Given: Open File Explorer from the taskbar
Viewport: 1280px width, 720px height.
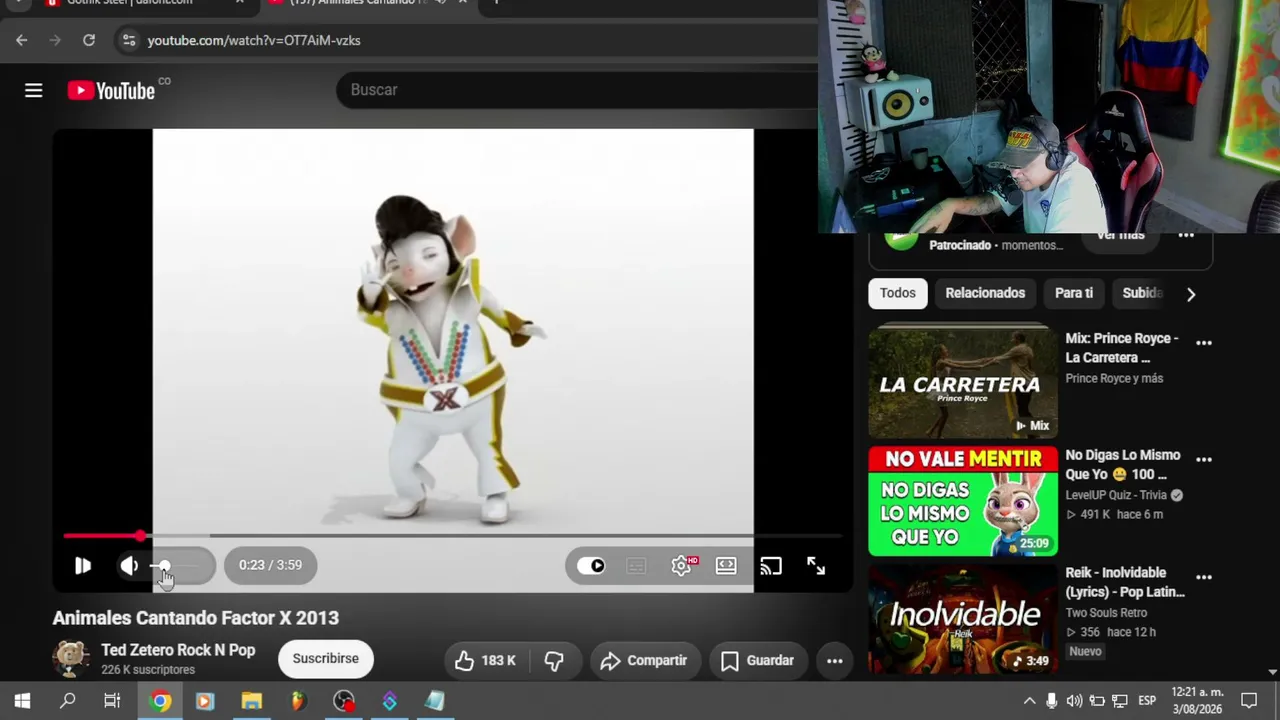Looking at the screenshot, I should [x=251, y=701].
